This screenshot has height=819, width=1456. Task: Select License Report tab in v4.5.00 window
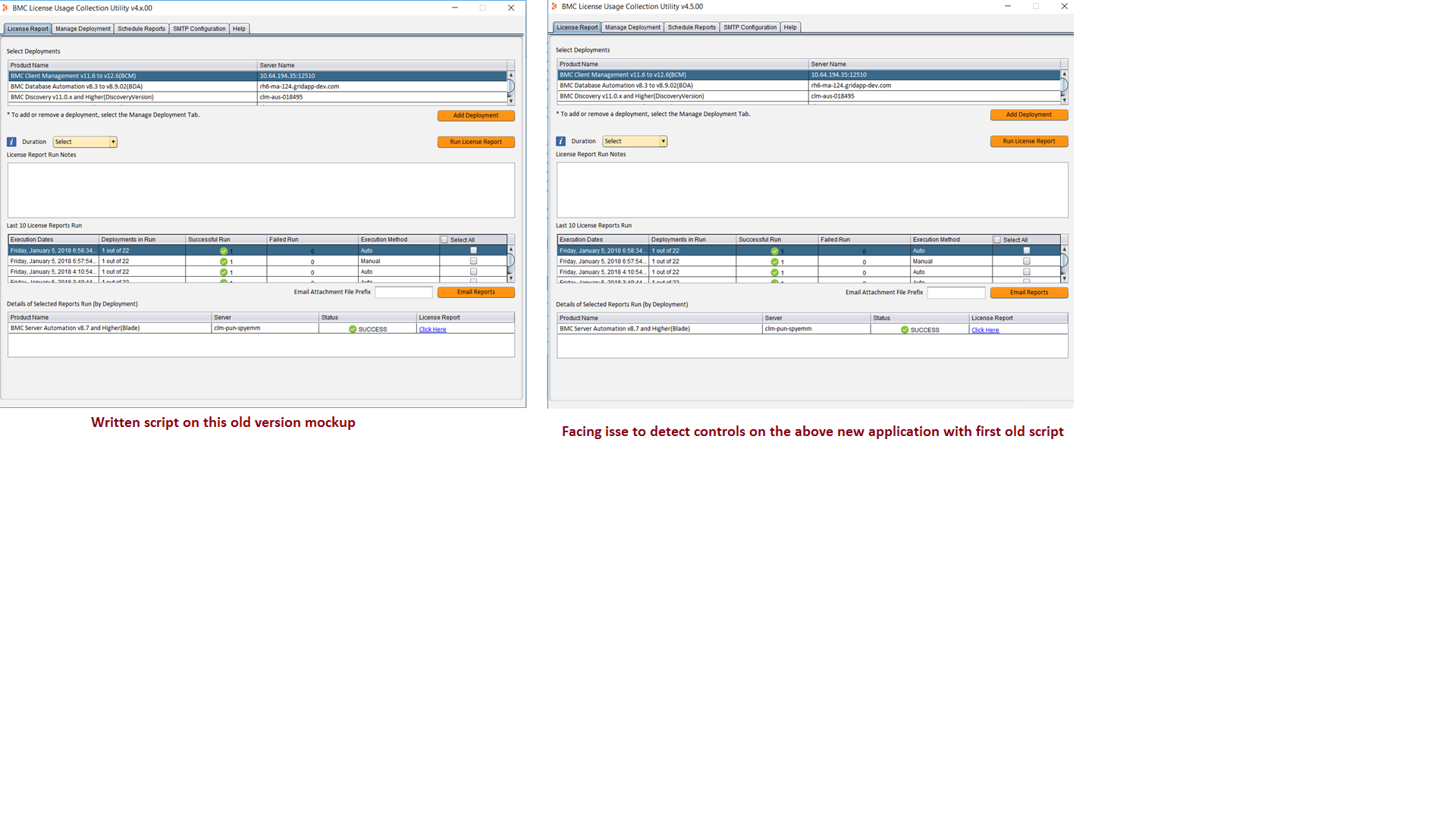coord(577,27)
